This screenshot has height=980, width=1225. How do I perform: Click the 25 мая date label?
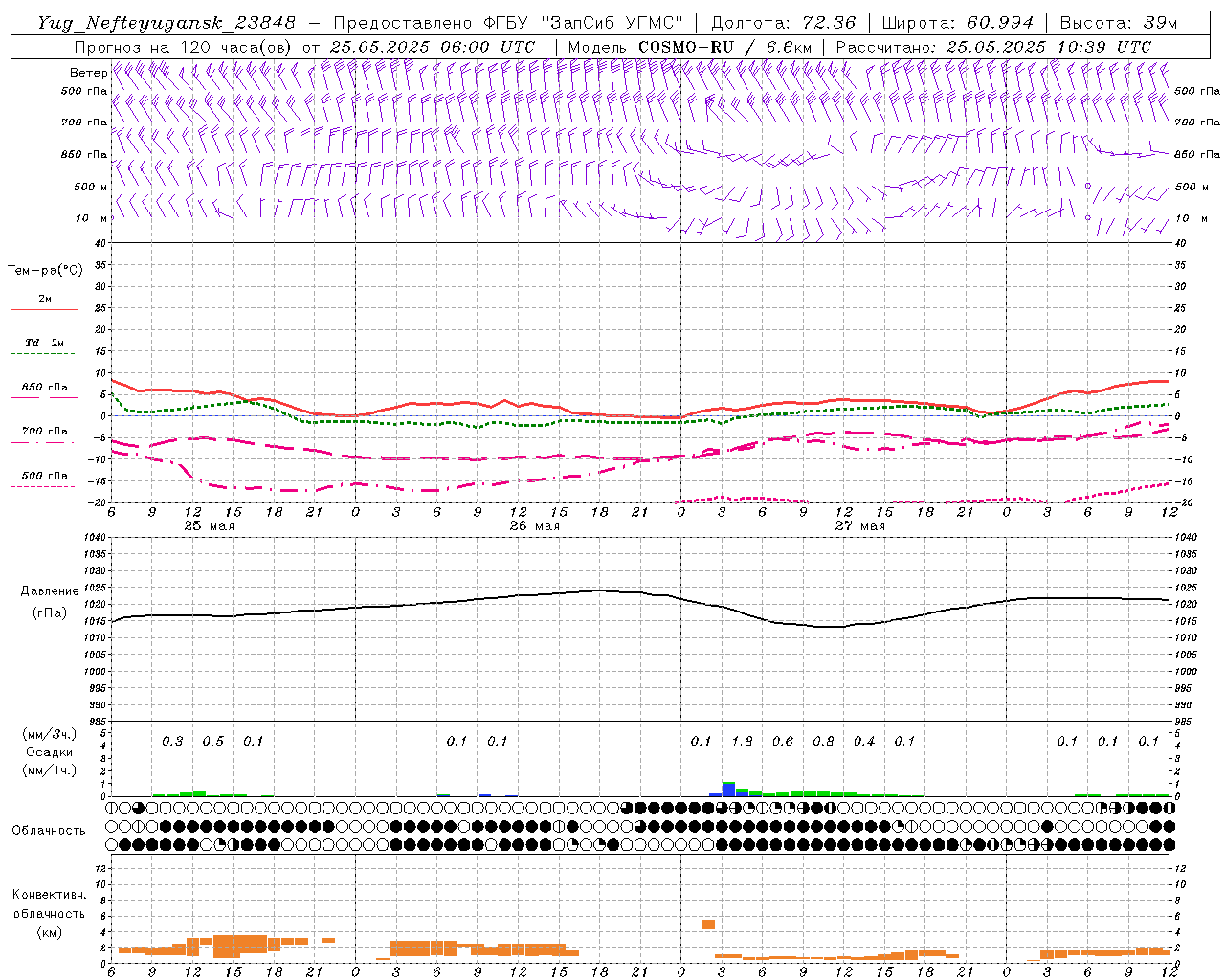pyautogui.click(x=210, y=526)
